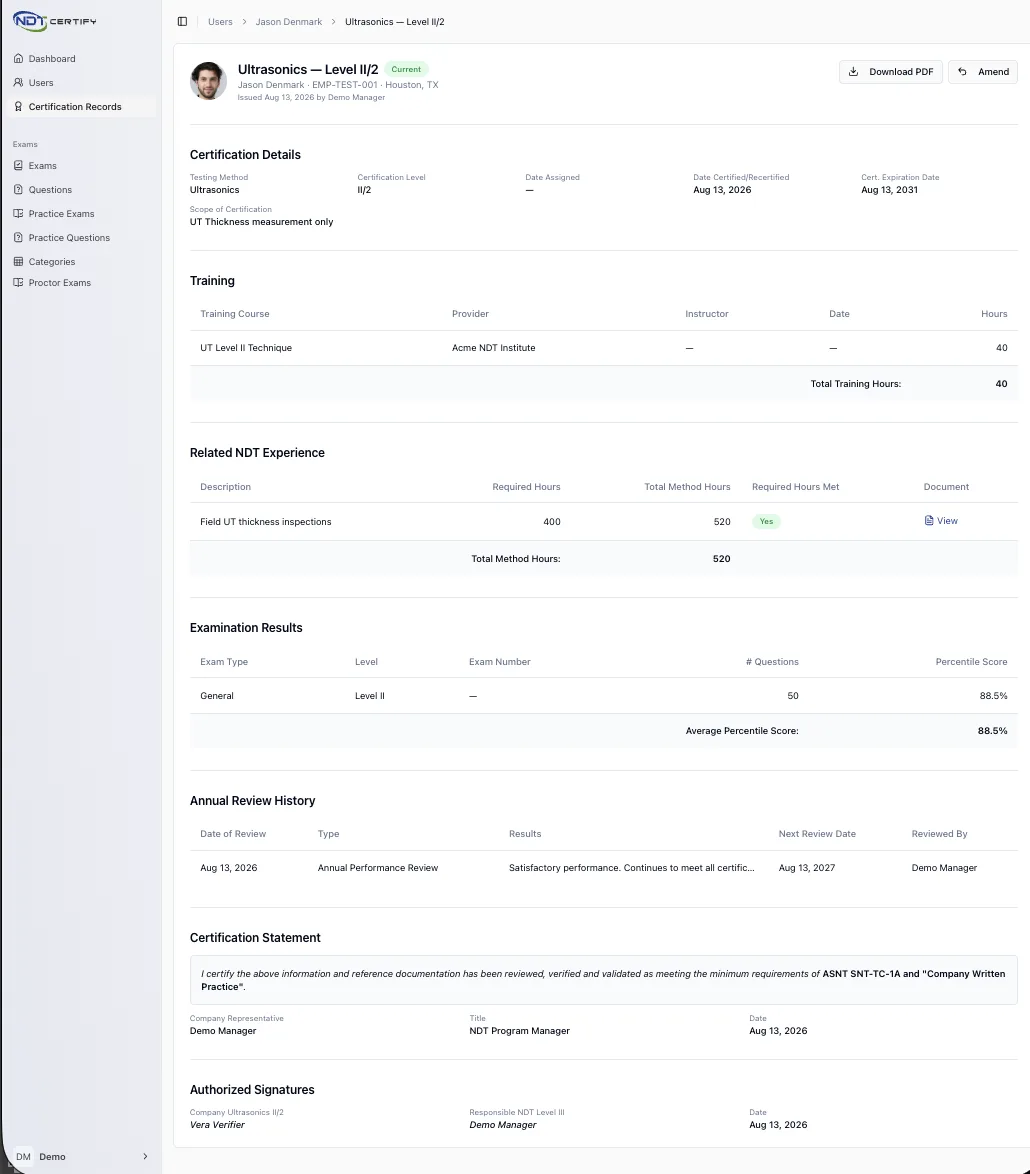Click the Amend undo arrow icon
Viewport: 1030px width, 1174px height.
coord(963,72)
